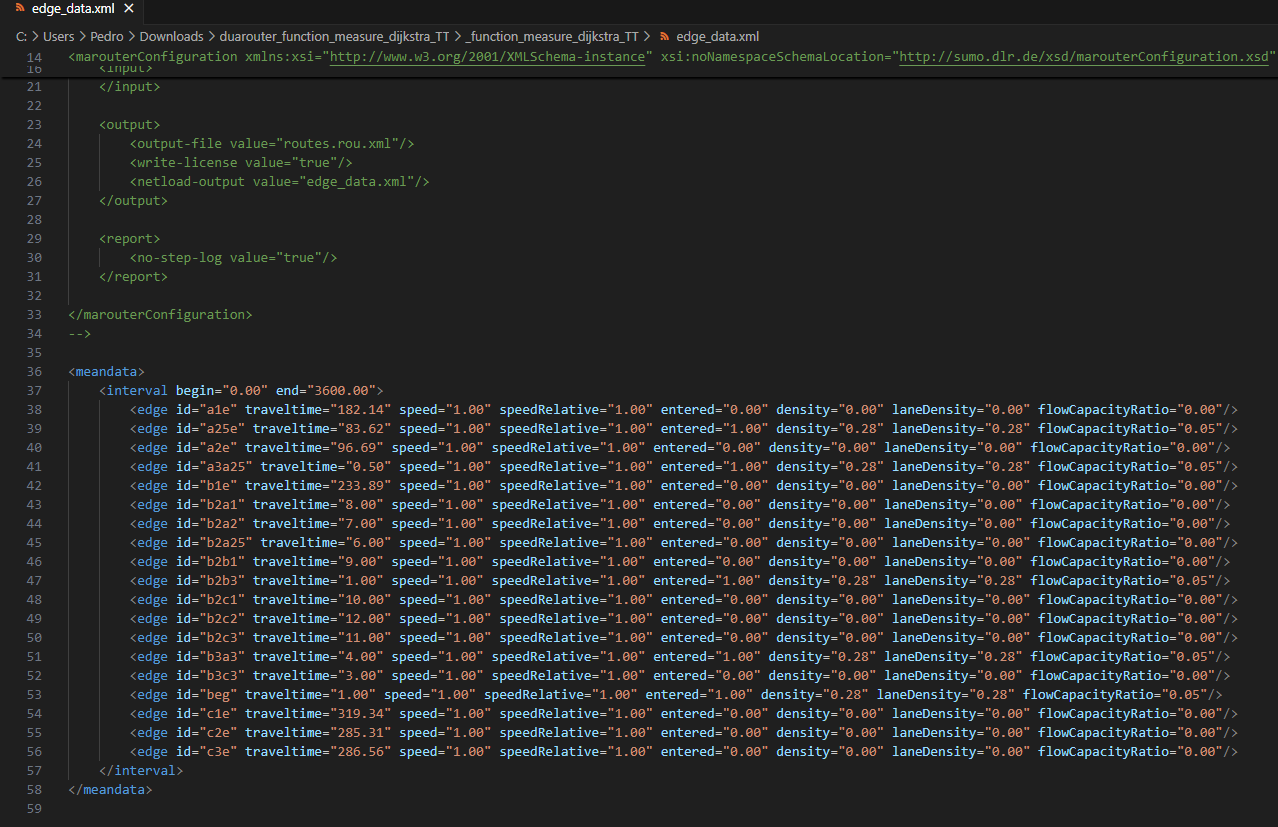Viewport: 1278px width, 827px height.
Task: Open the sumo.dlr.de marouterConfiguration.xsd link
Action: (x=1083, y=57)
